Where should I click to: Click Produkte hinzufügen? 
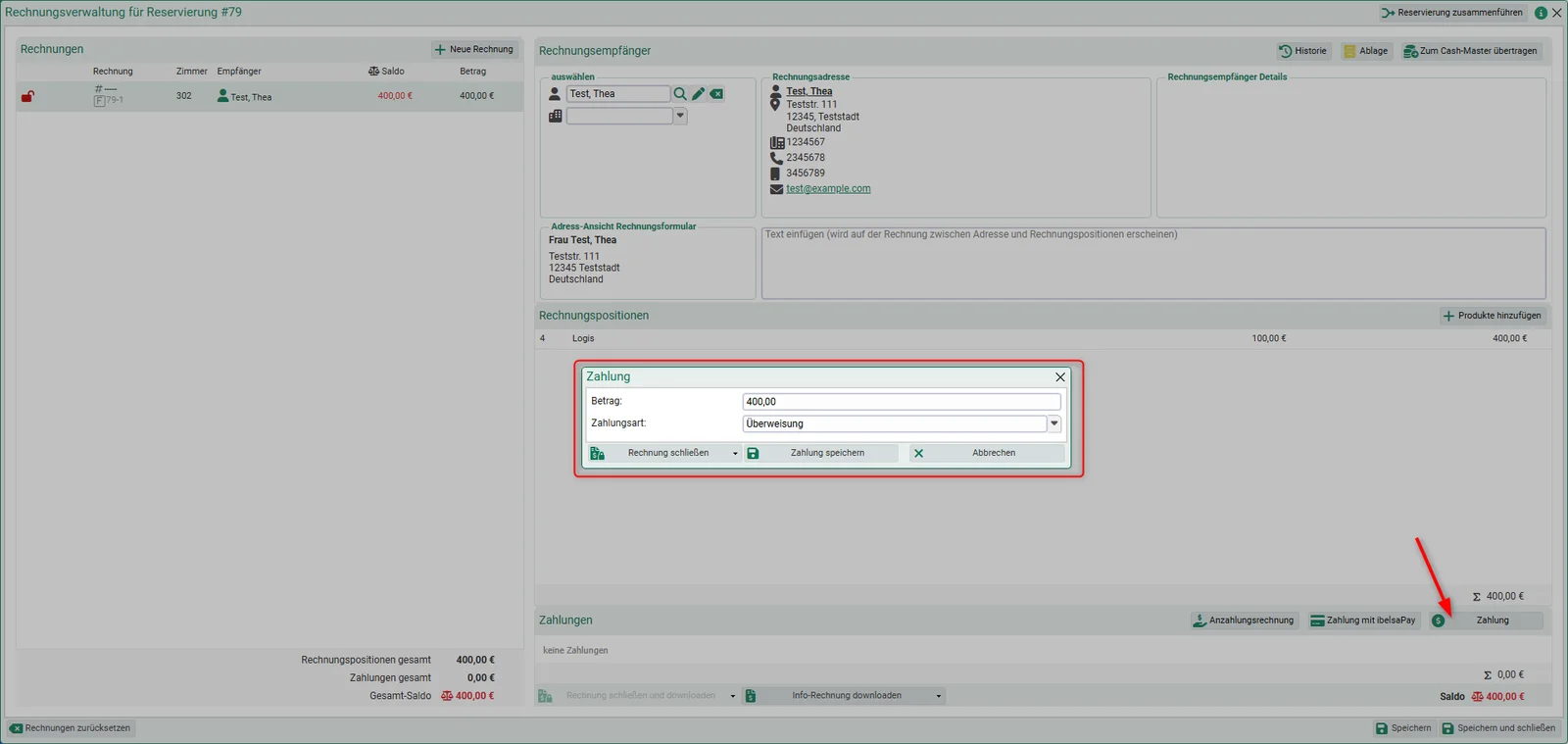(1492, 316)
